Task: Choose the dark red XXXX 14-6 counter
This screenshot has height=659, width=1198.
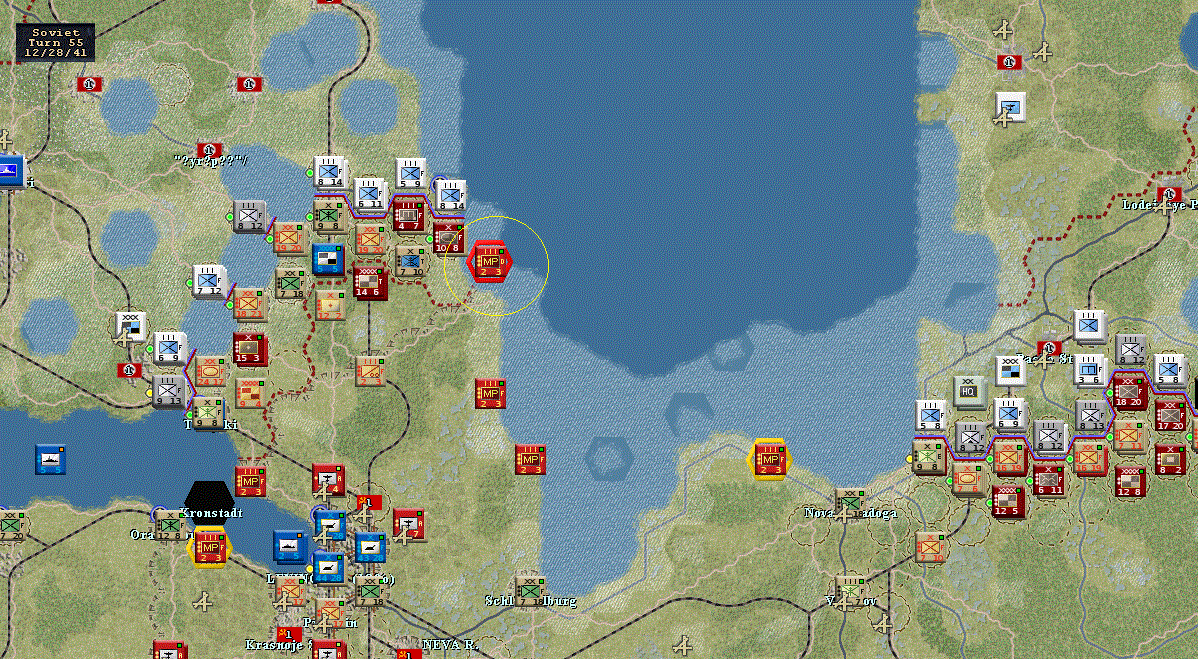Action: [370, 281]
